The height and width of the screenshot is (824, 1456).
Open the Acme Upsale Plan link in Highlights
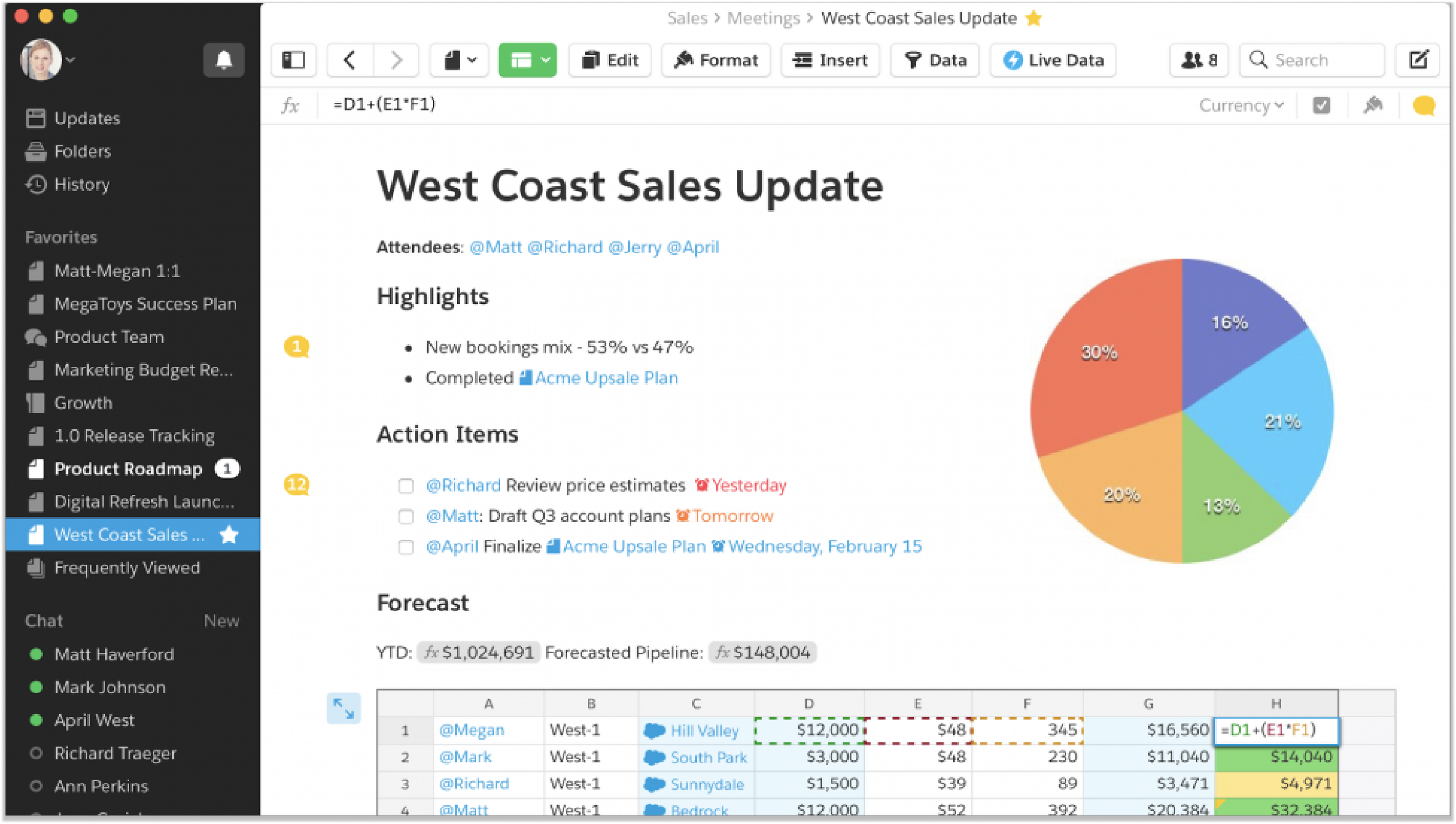[x=606, y=378]
